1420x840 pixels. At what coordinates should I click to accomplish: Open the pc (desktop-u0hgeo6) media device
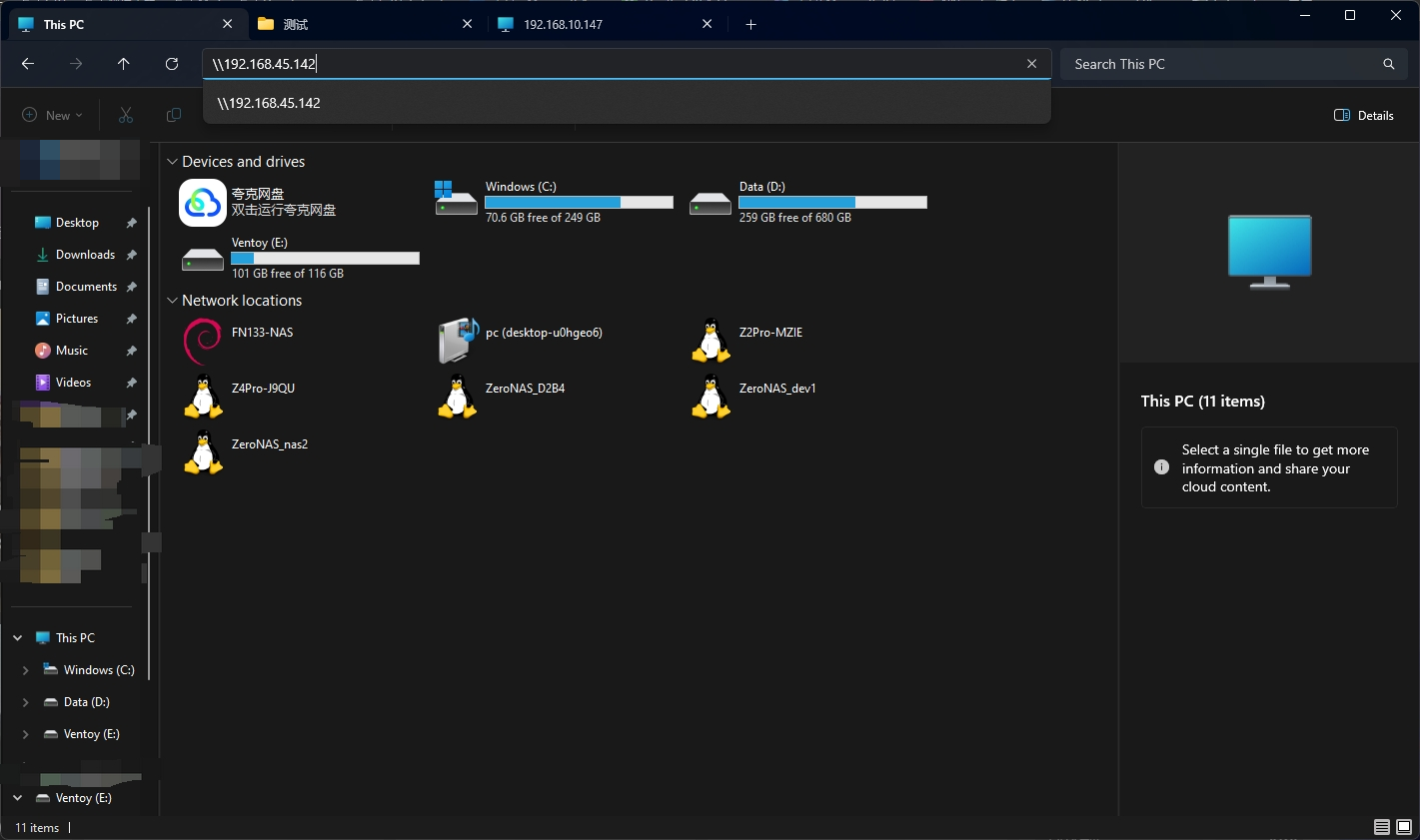(458, 341)
